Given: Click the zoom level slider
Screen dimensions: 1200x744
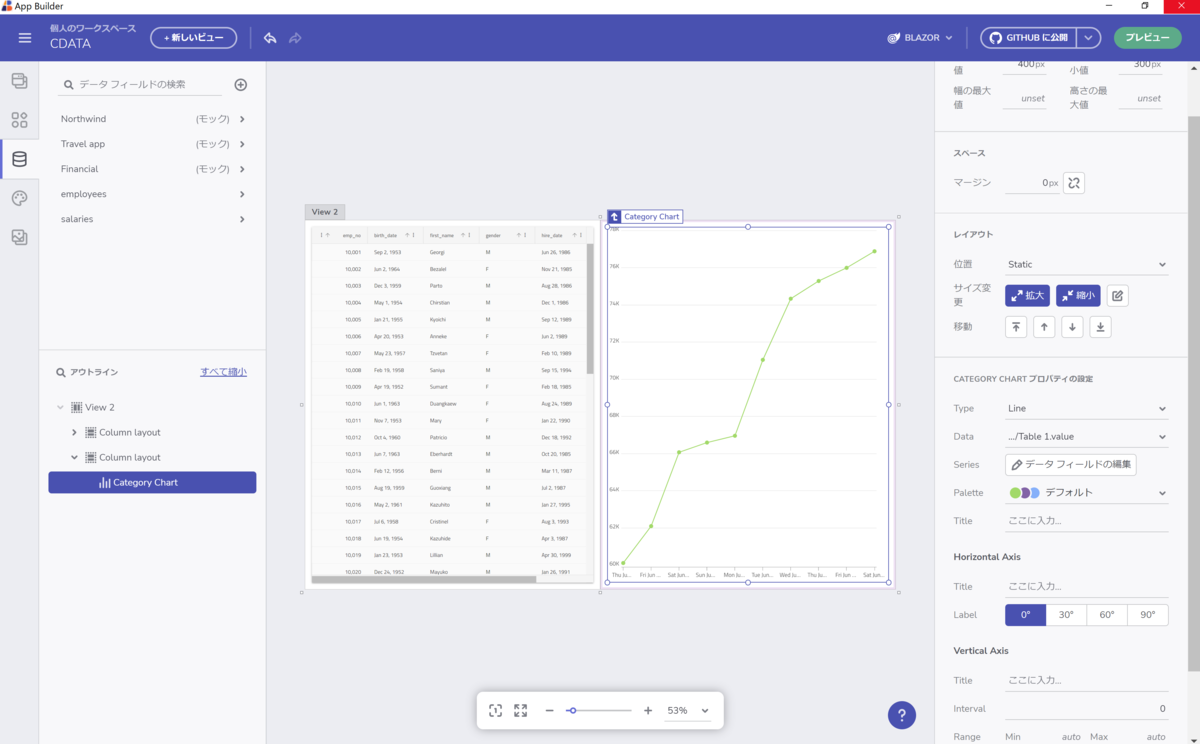Looking at the screenshot, I should pos(599,711).
